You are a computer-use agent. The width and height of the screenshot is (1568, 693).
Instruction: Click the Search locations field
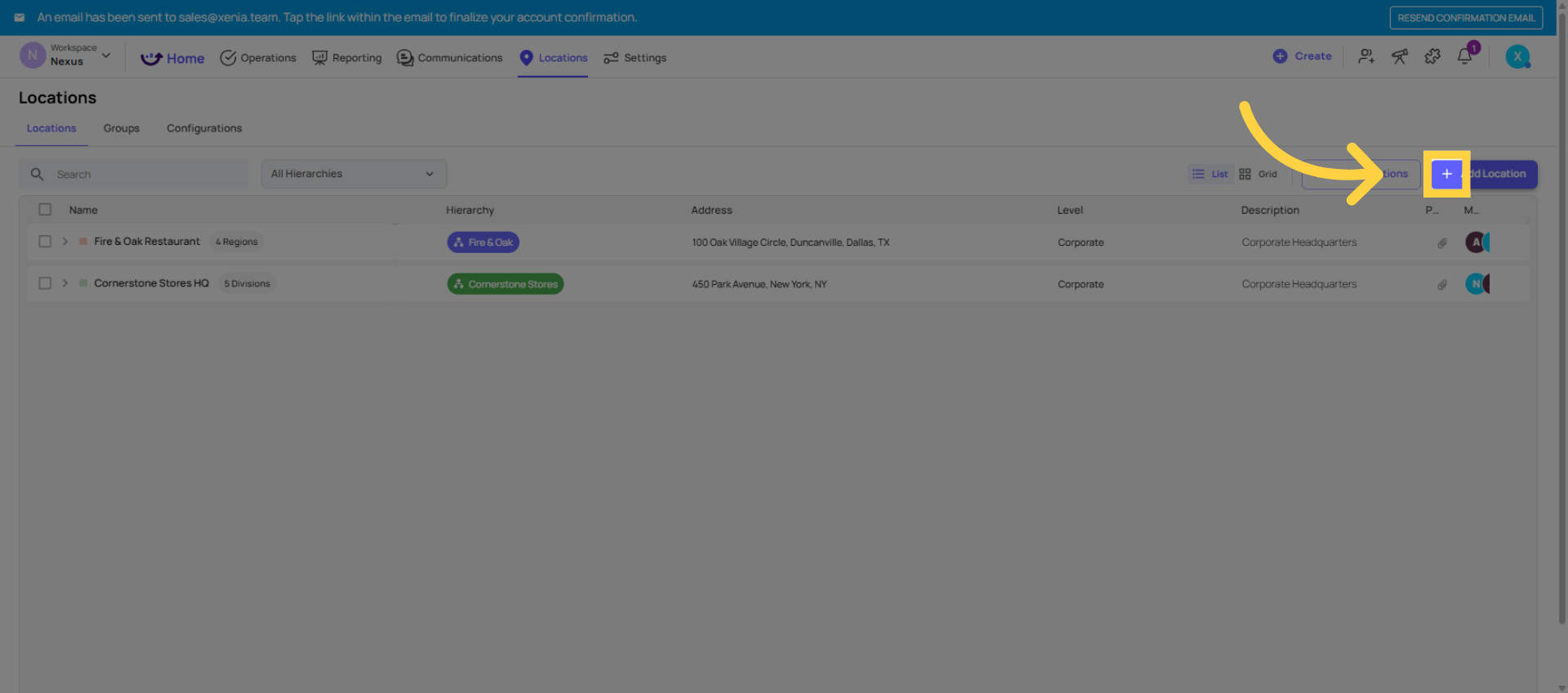[x=134, y=174]
